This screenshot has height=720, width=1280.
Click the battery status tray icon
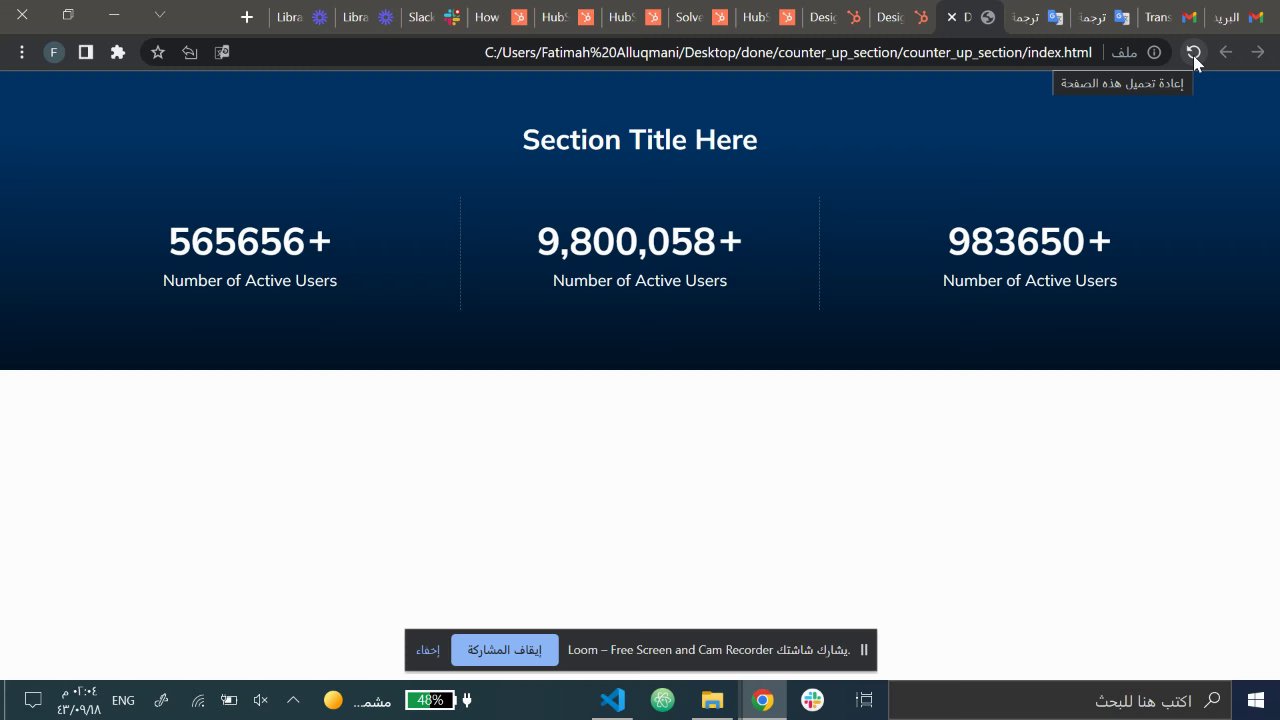(x=229, y=700)
